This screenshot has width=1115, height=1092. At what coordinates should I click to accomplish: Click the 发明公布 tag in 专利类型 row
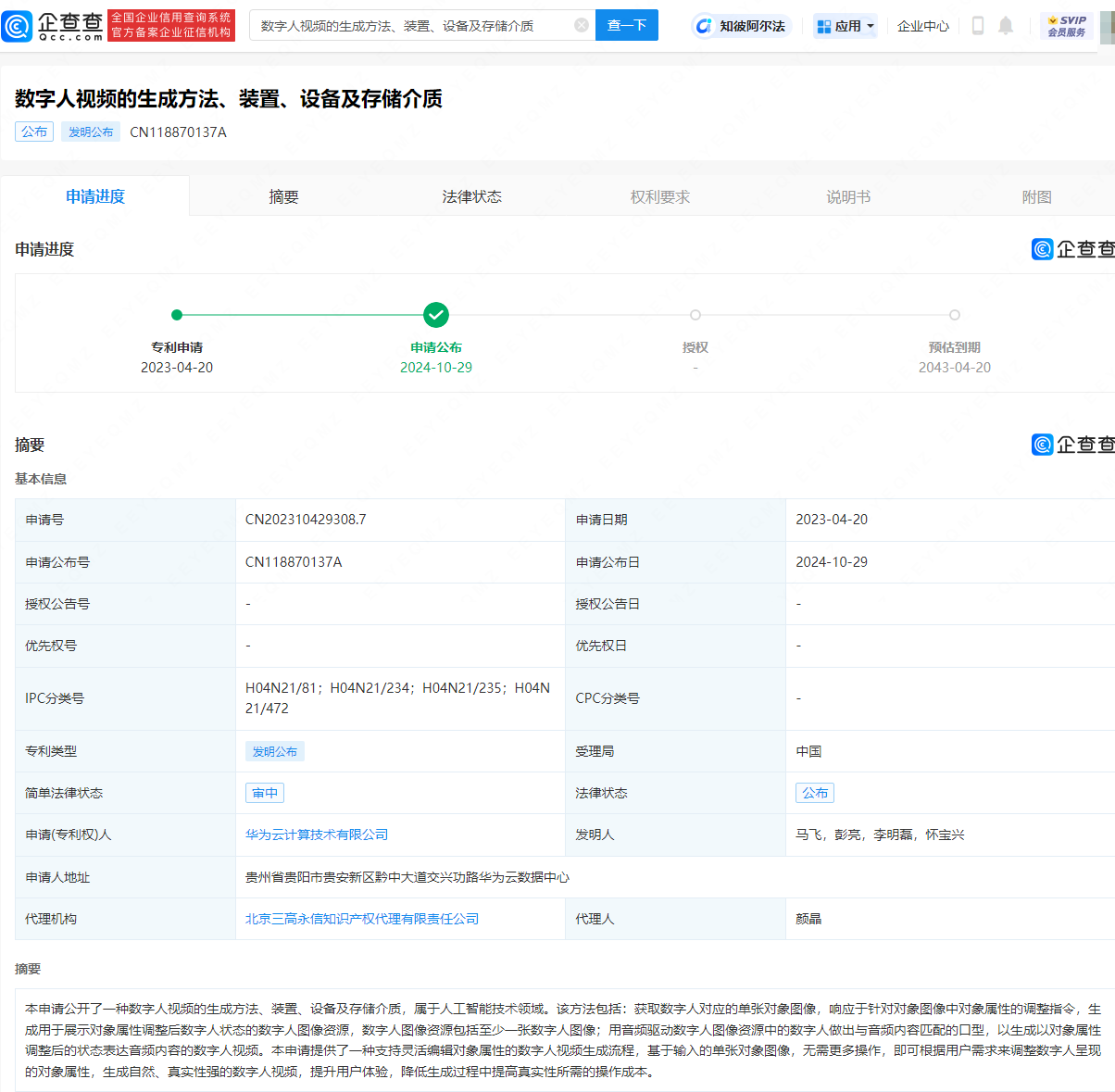[x=275, y=751]
